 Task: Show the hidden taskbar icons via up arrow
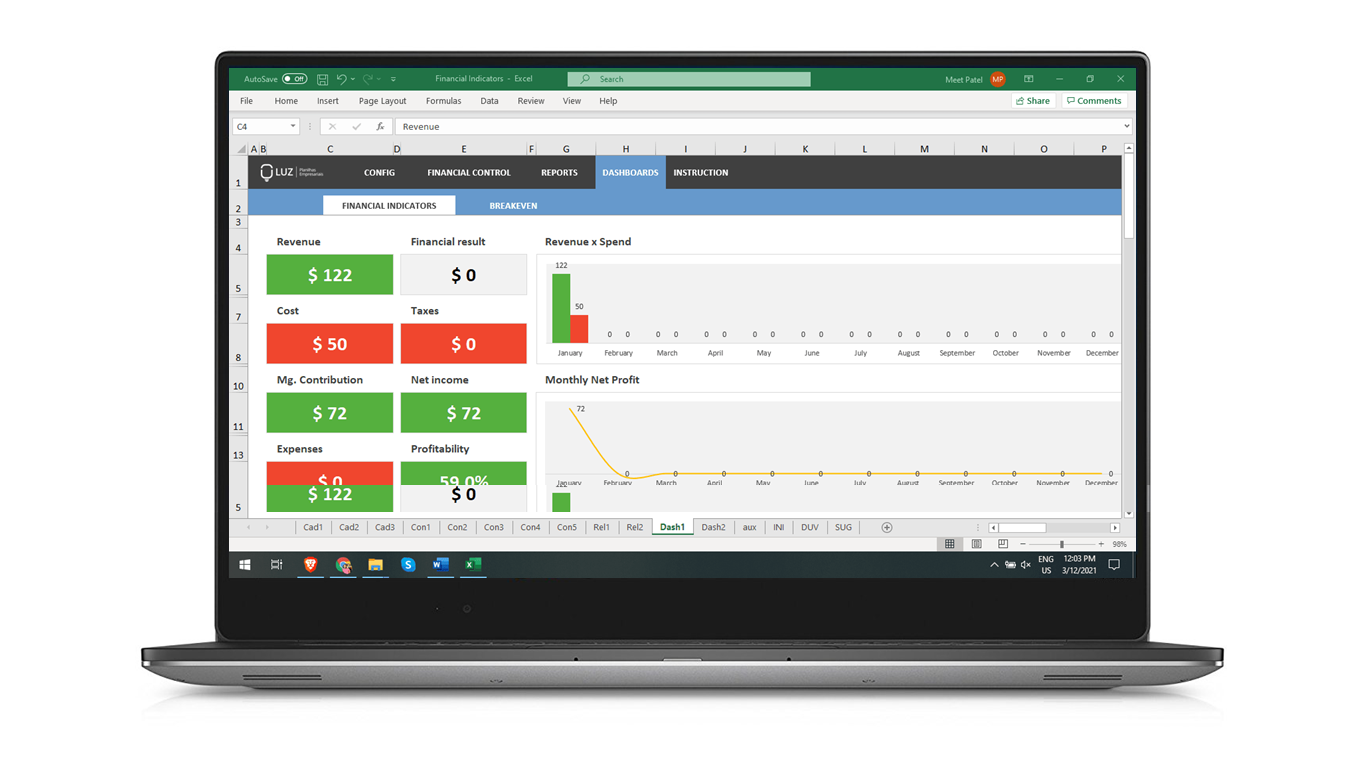[x=993, y=564]
